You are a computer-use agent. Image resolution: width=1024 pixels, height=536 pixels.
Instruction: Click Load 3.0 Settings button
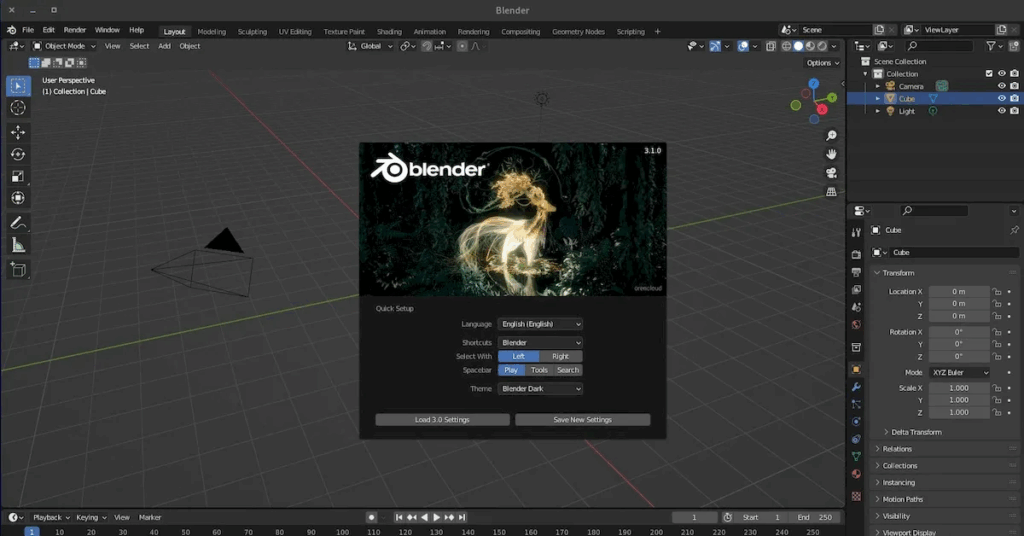tap(442, 420)
